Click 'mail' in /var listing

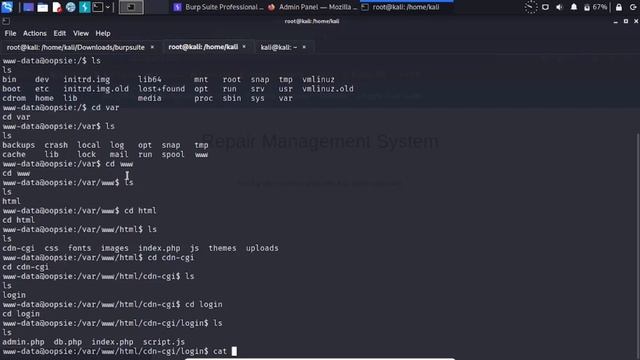point(119,155)
